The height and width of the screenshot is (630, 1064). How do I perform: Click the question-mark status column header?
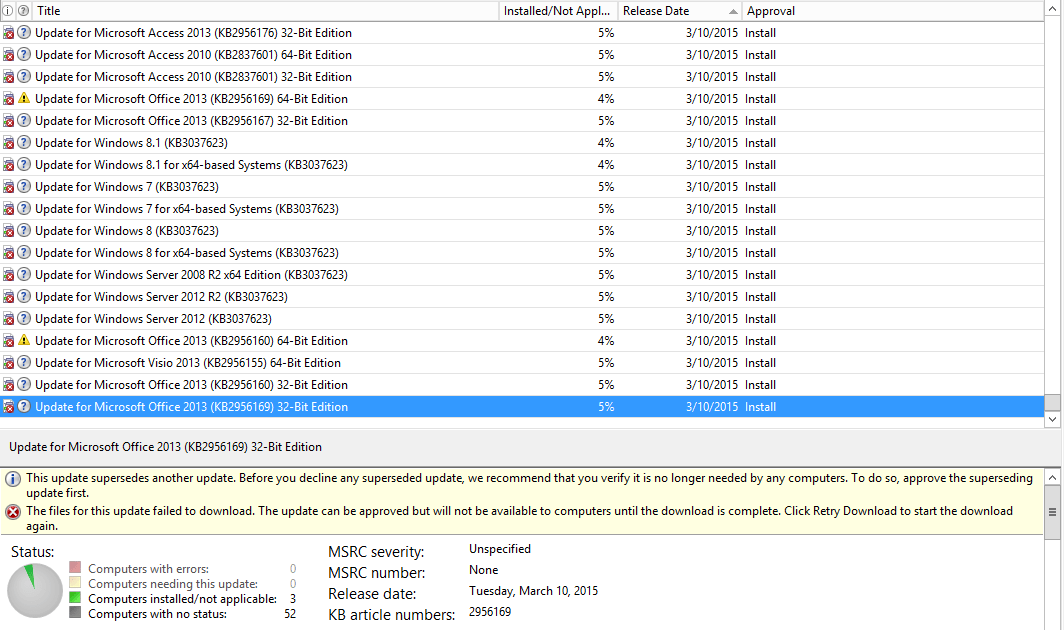pos(24,11)
